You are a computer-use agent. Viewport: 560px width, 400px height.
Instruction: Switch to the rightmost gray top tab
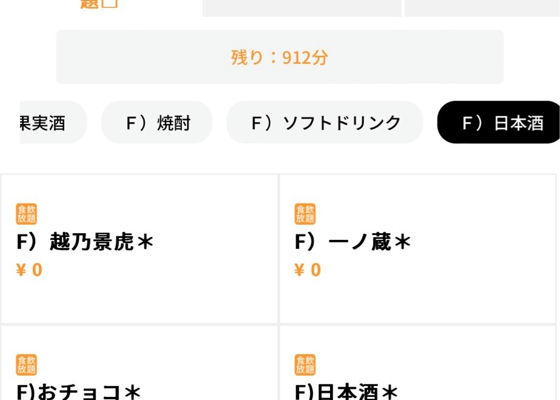(482, 8)
